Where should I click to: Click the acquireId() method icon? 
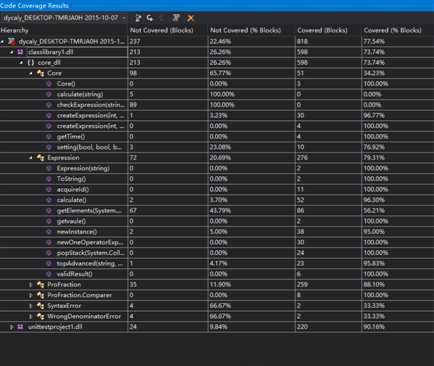[49, 189]
